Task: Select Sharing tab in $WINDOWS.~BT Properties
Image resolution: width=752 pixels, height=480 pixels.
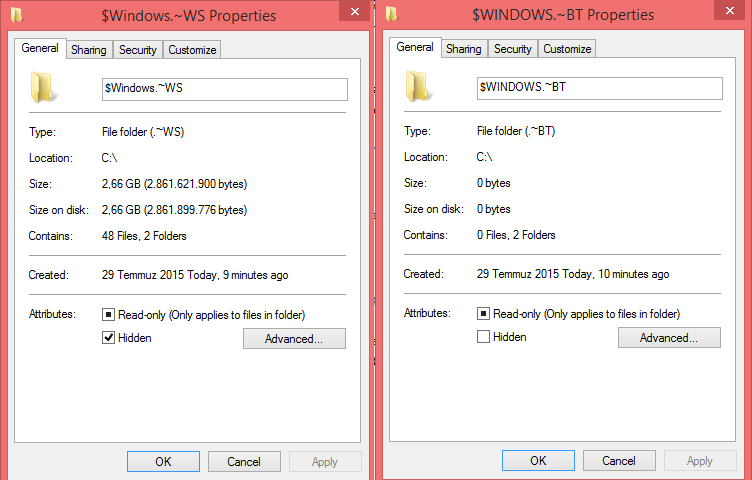Action: (463, 49)
